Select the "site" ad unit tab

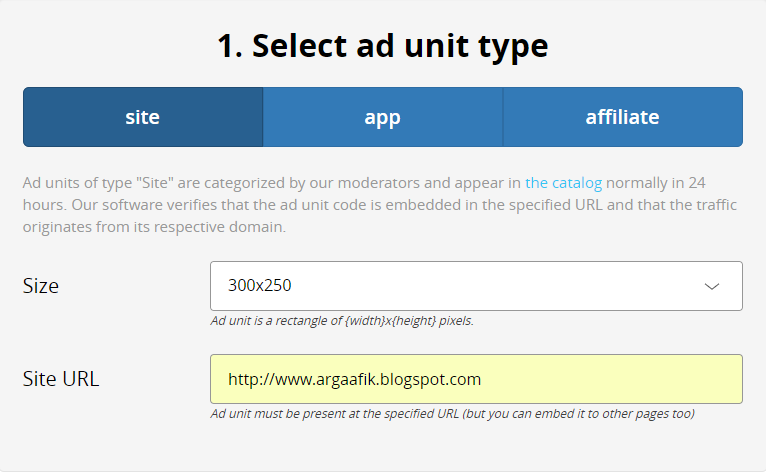tap(143, 117)
